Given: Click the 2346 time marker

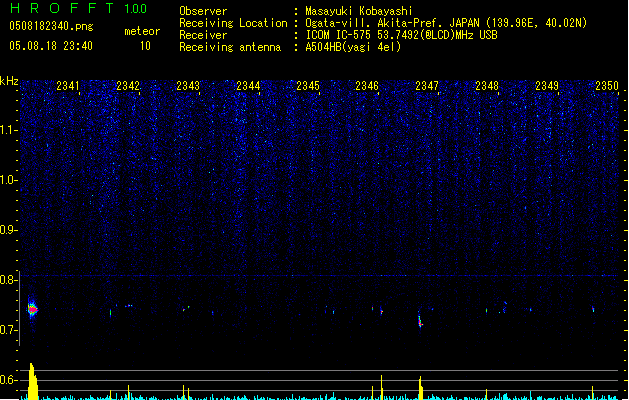Looking at the screenshot, I should click(367, 86).
